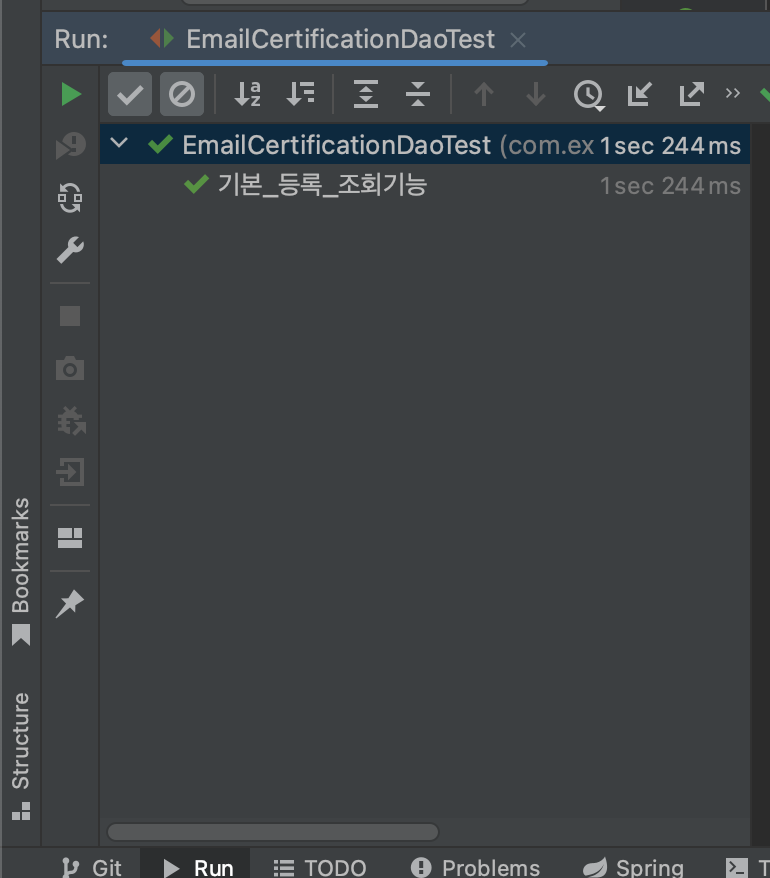Open the Problems tool window
Screen dimensions: 770x878
tap(475, 867)
